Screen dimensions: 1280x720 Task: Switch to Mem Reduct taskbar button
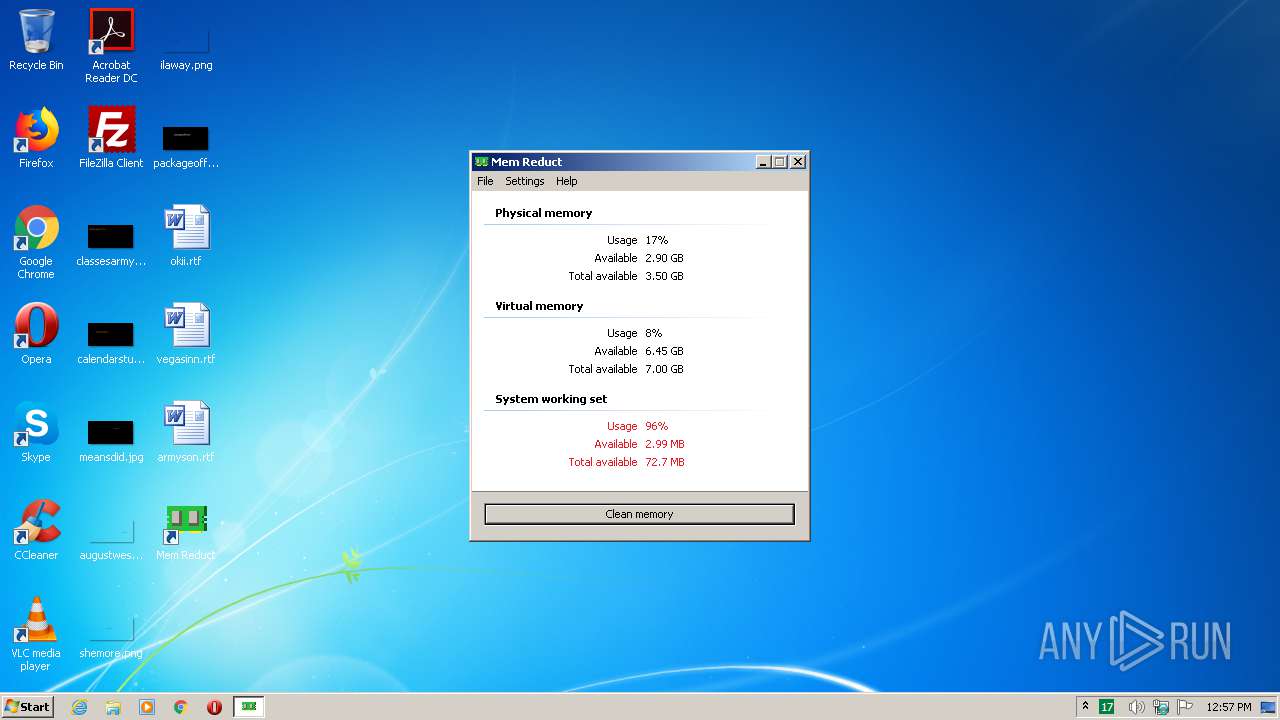coord(249,707)
